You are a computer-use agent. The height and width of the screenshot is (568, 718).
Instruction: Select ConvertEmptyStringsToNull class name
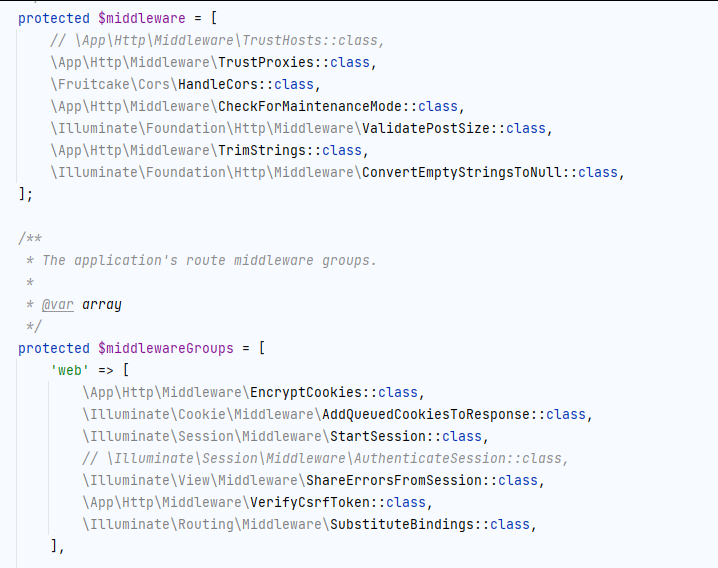(462, 172)
